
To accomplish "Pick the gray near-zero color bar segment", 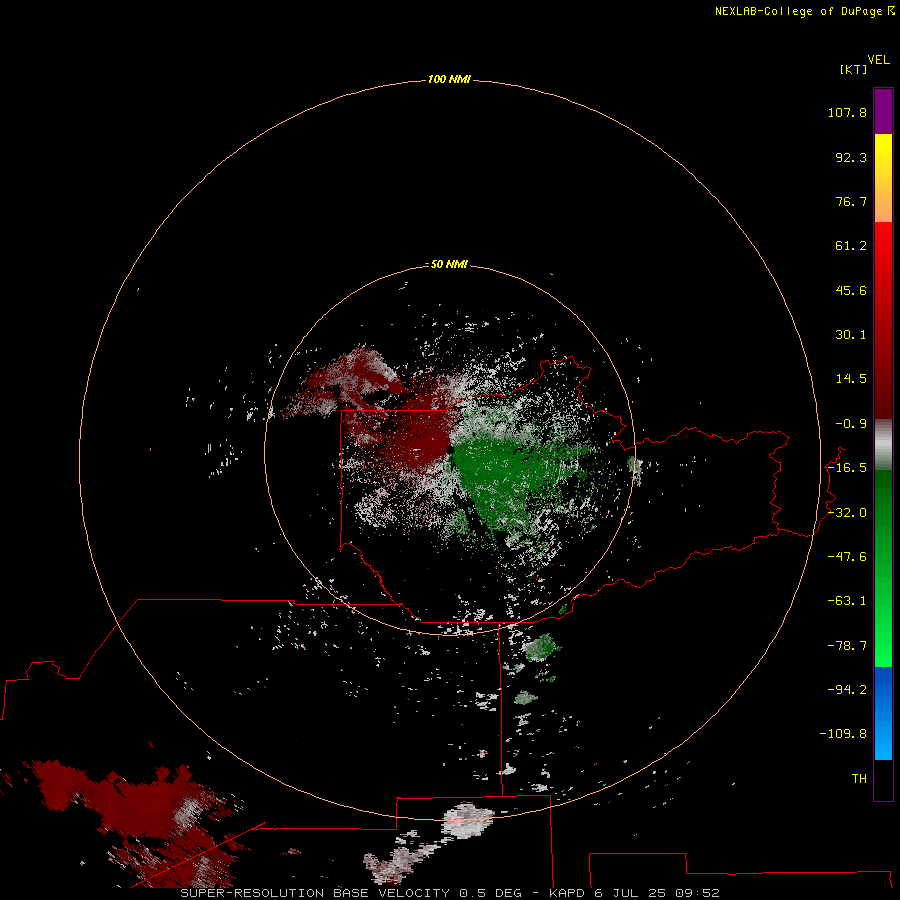I will pos(883,445).
